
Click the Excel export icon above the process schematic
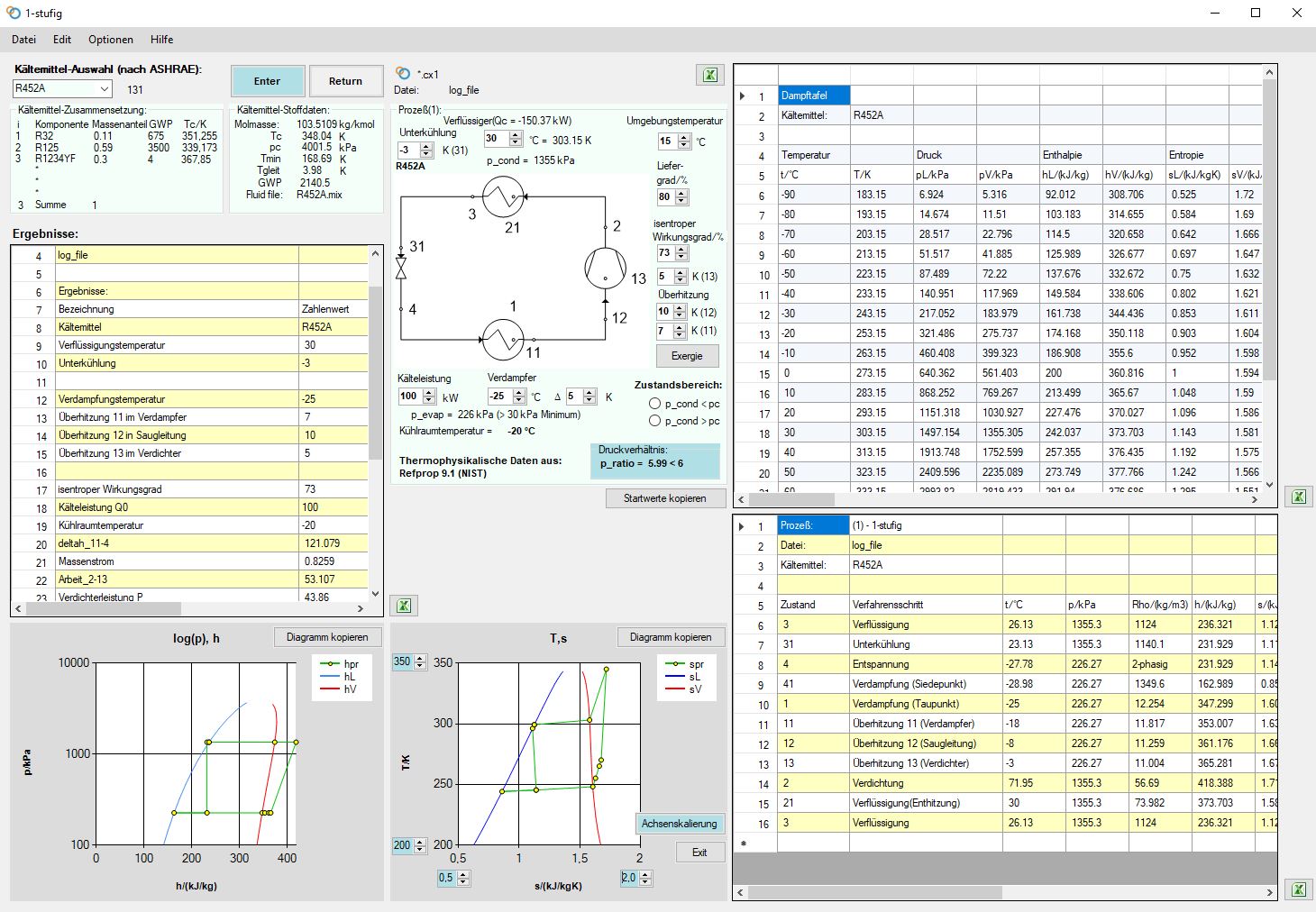pyautogui.click(x=710, y=75)
